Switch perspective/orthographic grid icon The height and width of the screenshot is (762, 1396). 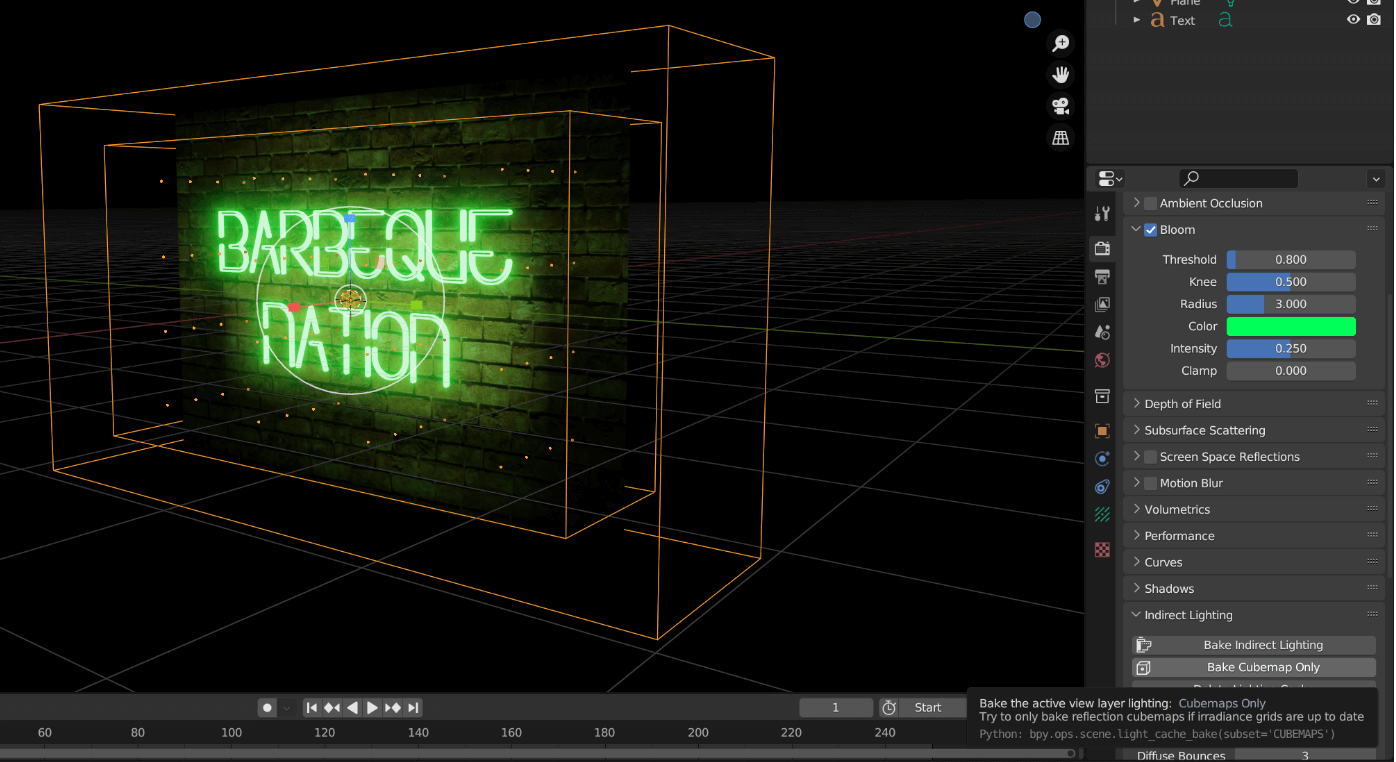pos(1060,137)
